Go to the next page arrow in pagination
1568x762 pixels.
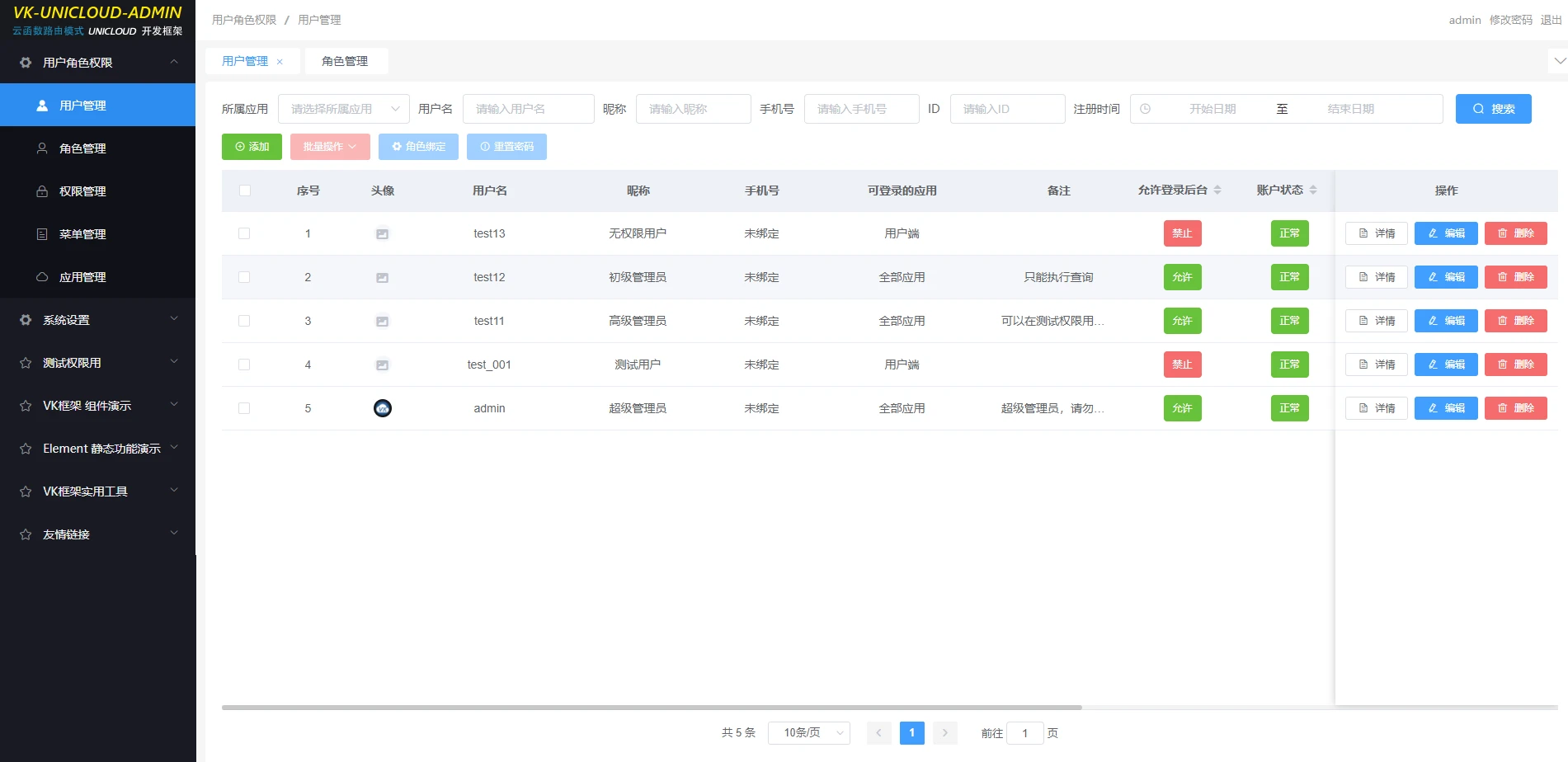point(945,732)
